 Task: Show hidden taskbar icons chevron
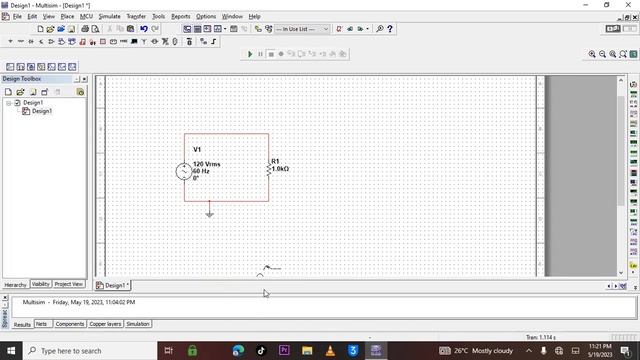[529, 351]
